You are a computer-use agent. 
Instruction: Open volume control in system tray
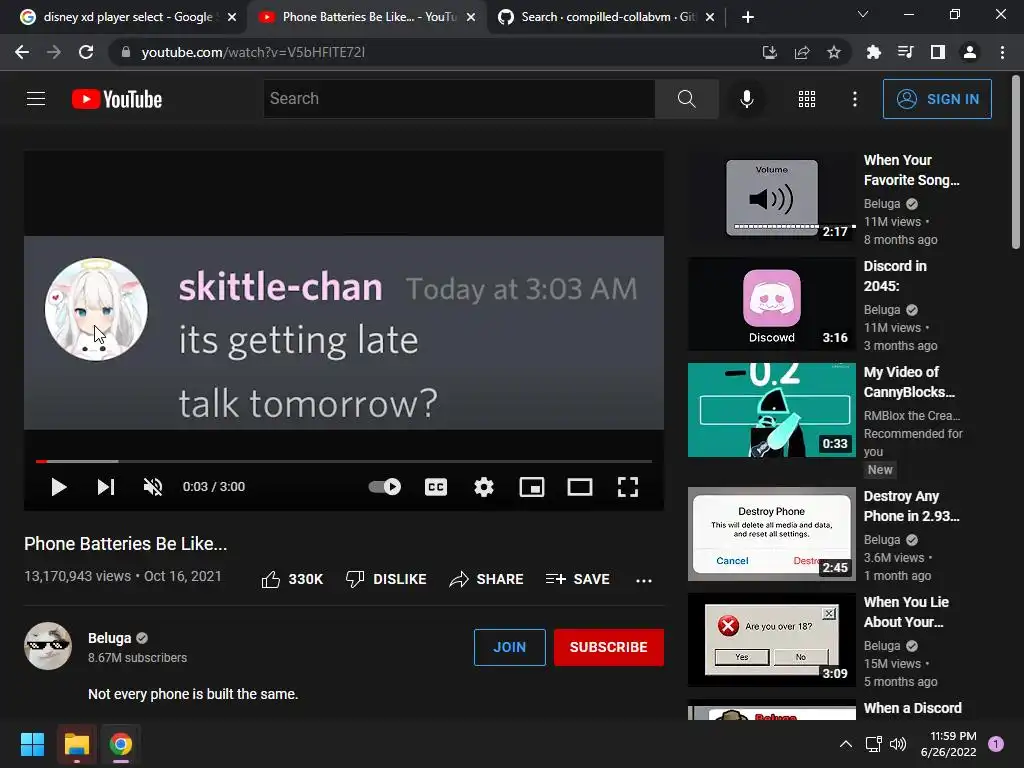click(x=899, y=744)
